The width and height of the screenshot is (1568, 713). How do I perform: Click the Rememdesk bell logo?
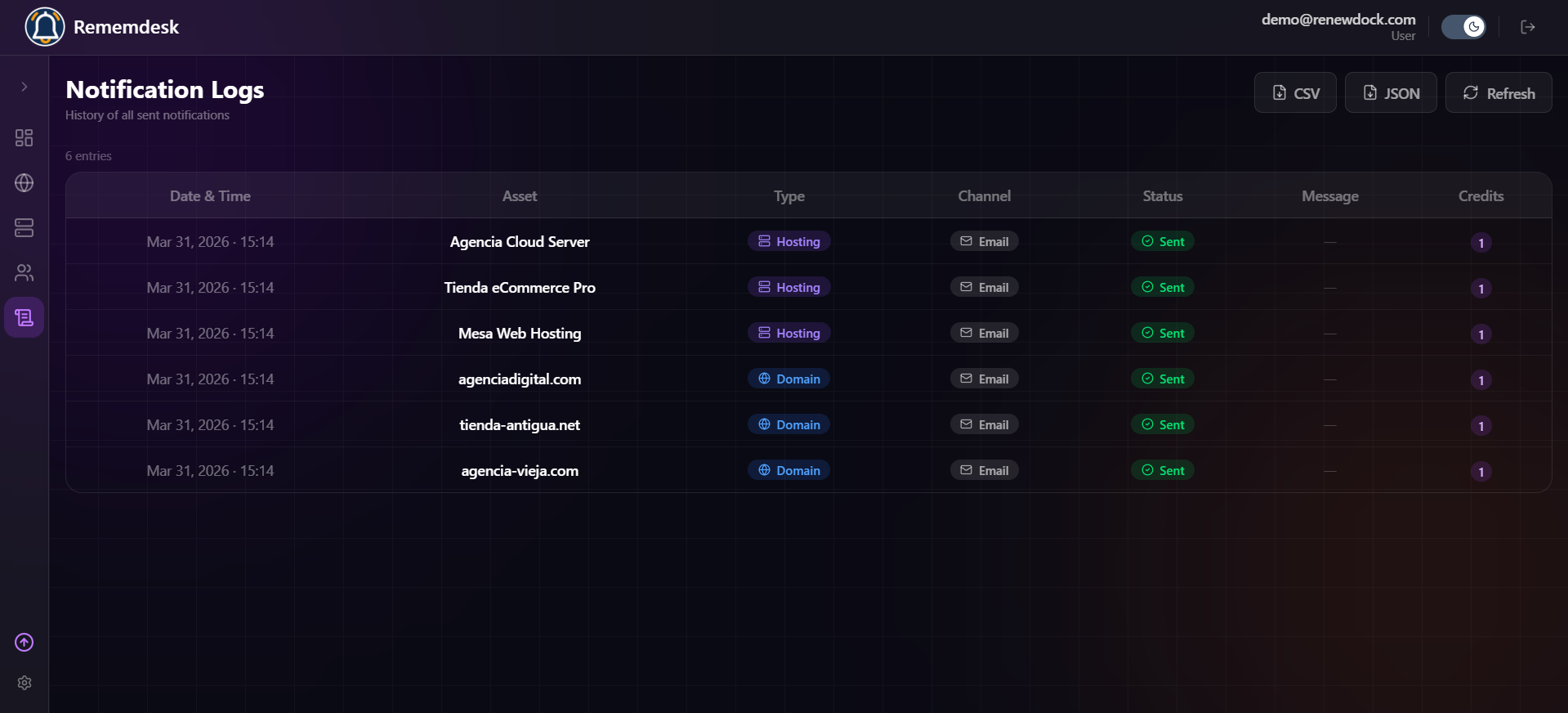pos(45,27)
